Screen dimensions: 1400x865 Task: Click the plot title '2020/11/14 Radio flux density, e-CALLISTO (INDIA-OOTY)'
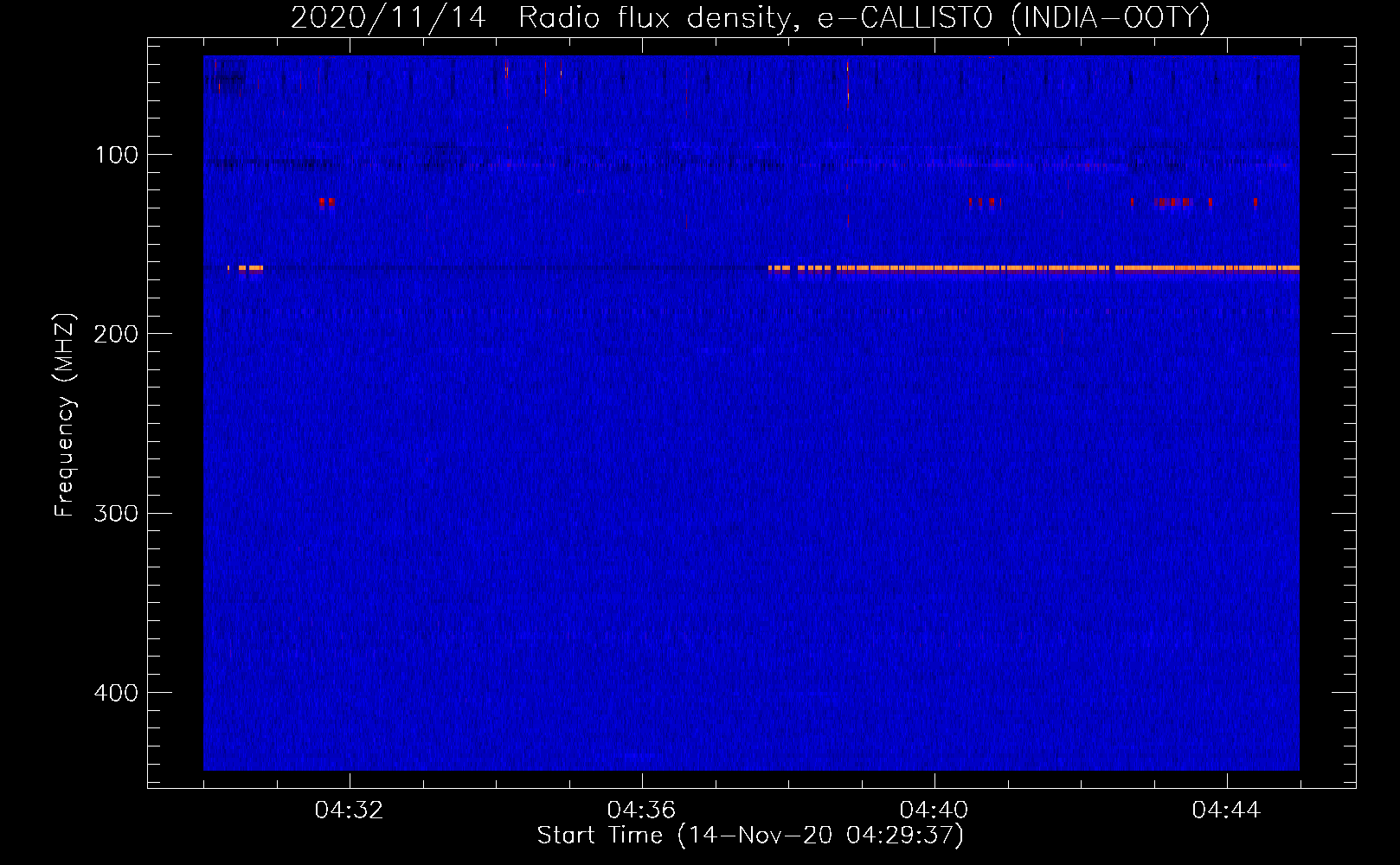[x=750, y=18]
